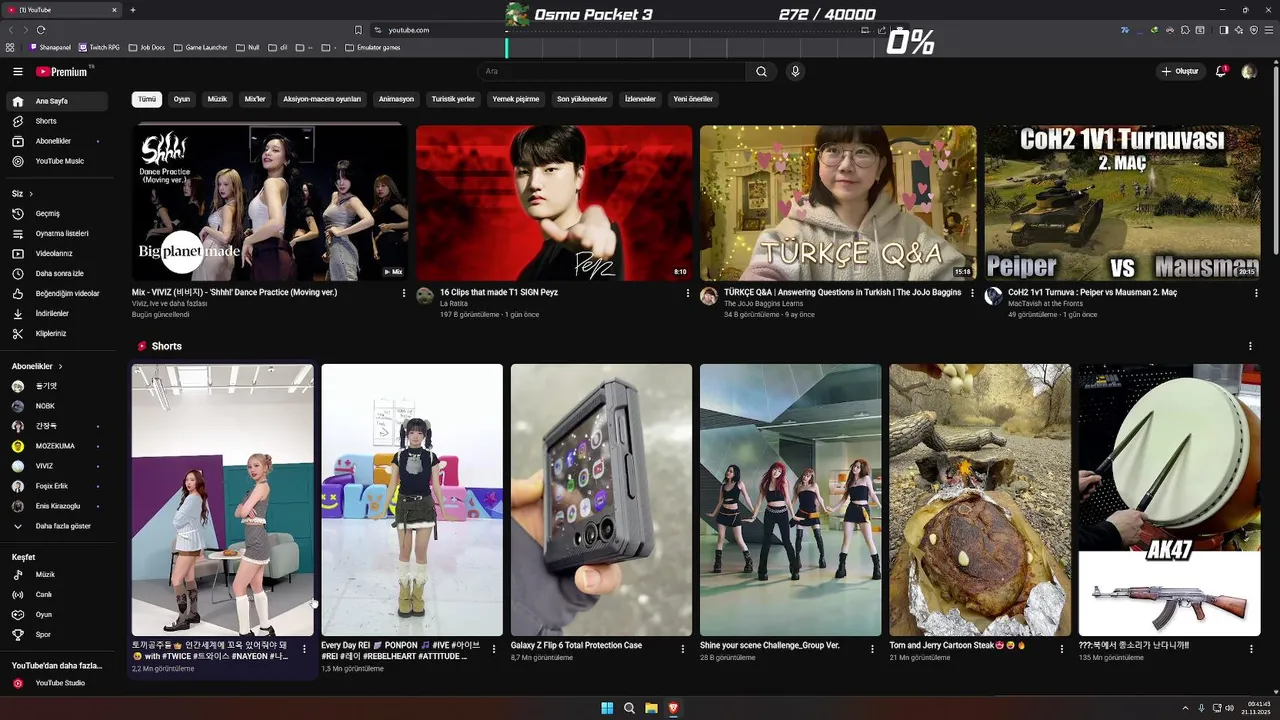
Task: Select Aksiyon-macera oyunları chip
Action: (x=322, y=99)
